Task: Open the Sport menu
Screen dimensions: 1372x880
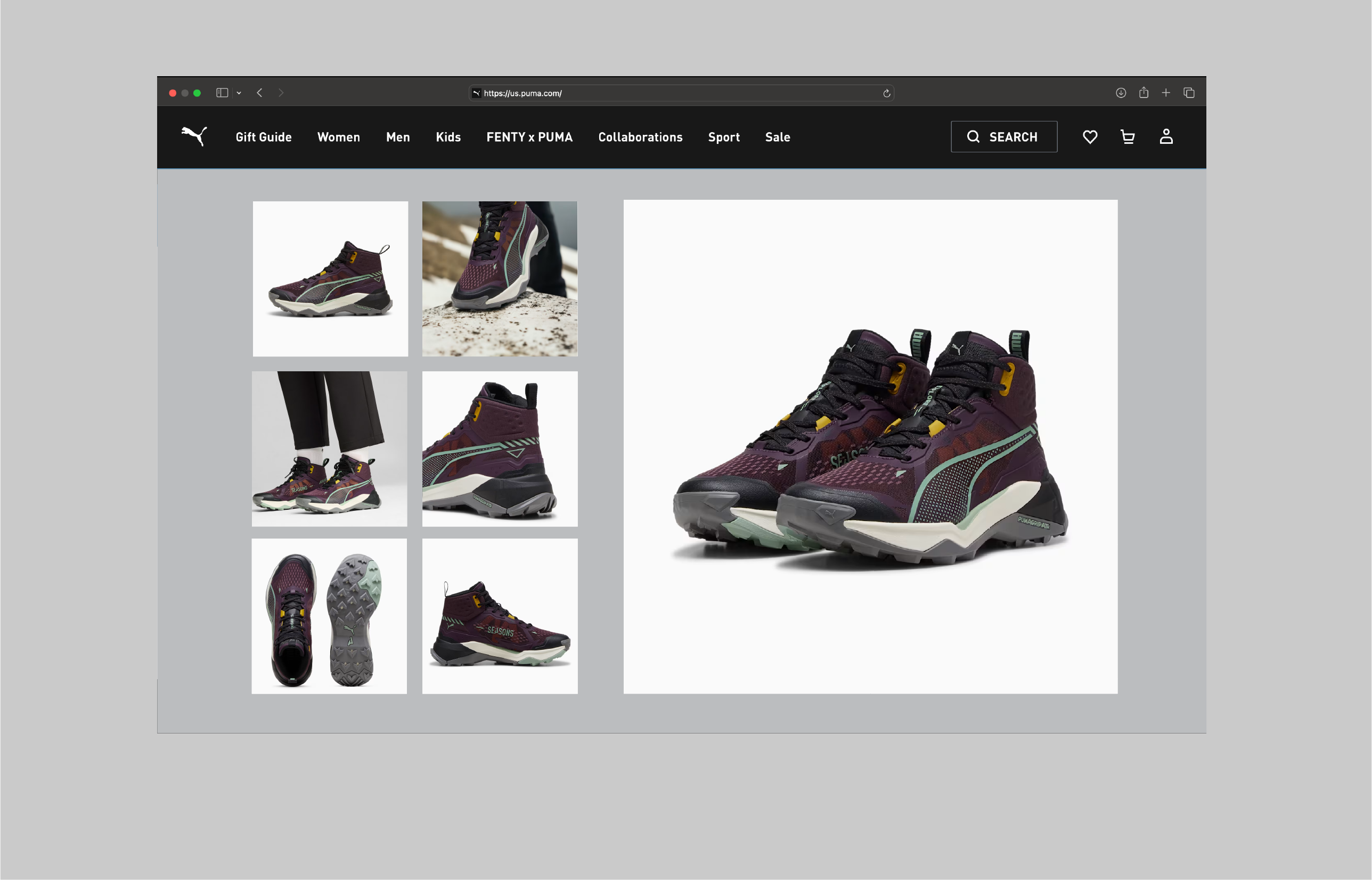Action: coord(724,137)
